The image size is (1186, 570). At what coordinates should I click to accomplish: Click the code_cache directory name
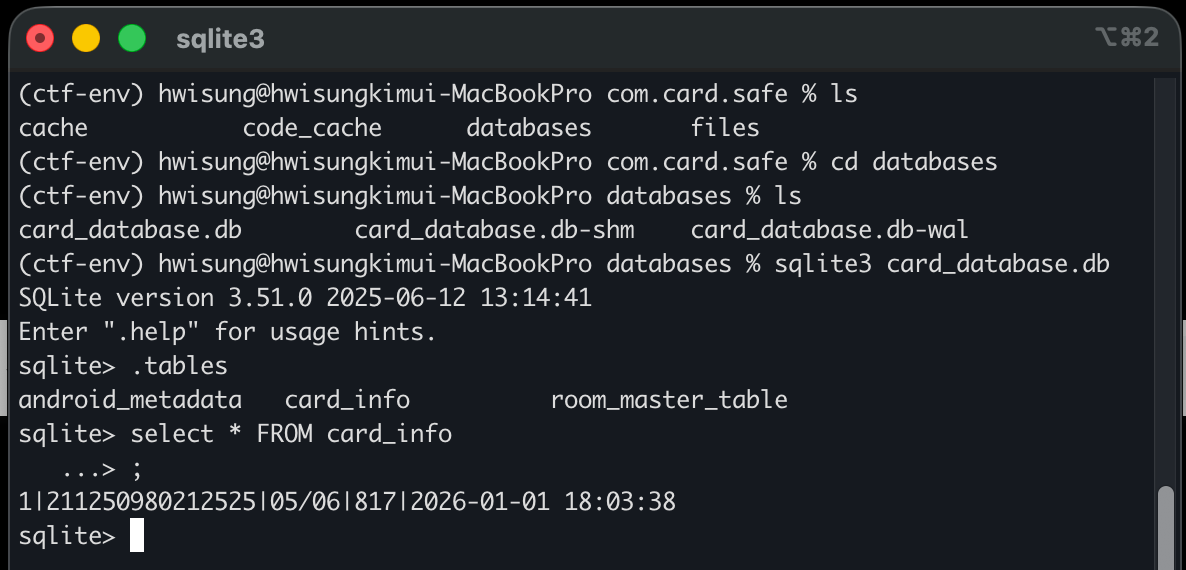(x=312, y=128)
